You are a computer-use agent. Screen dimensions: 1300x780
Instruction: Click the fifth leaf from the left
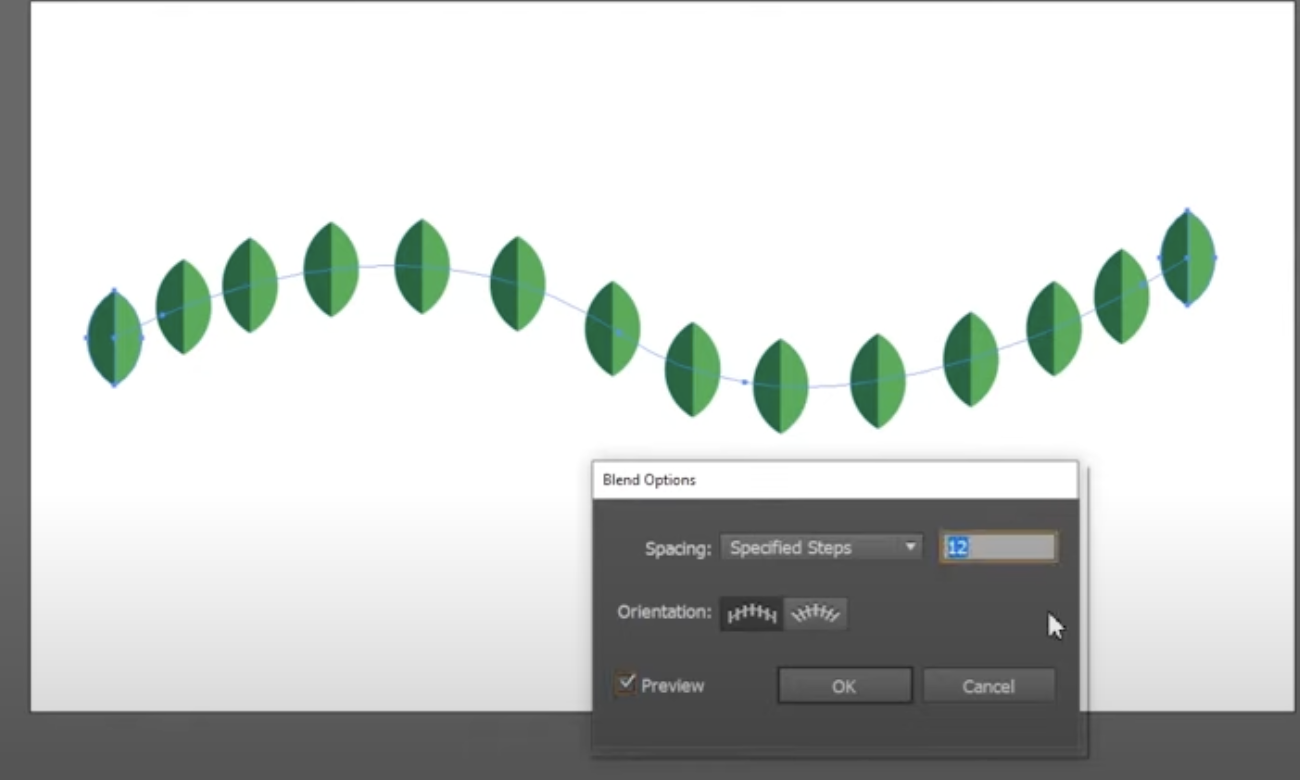422,266
